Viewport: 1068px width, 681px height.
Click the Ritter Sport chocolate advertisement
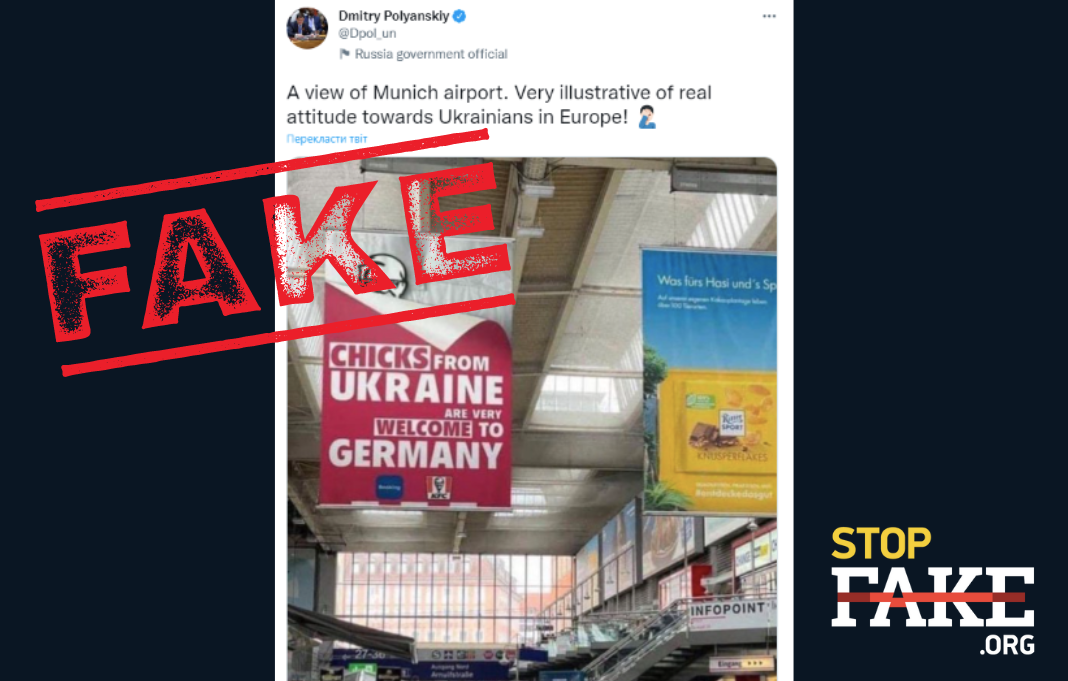coord(710,381)
